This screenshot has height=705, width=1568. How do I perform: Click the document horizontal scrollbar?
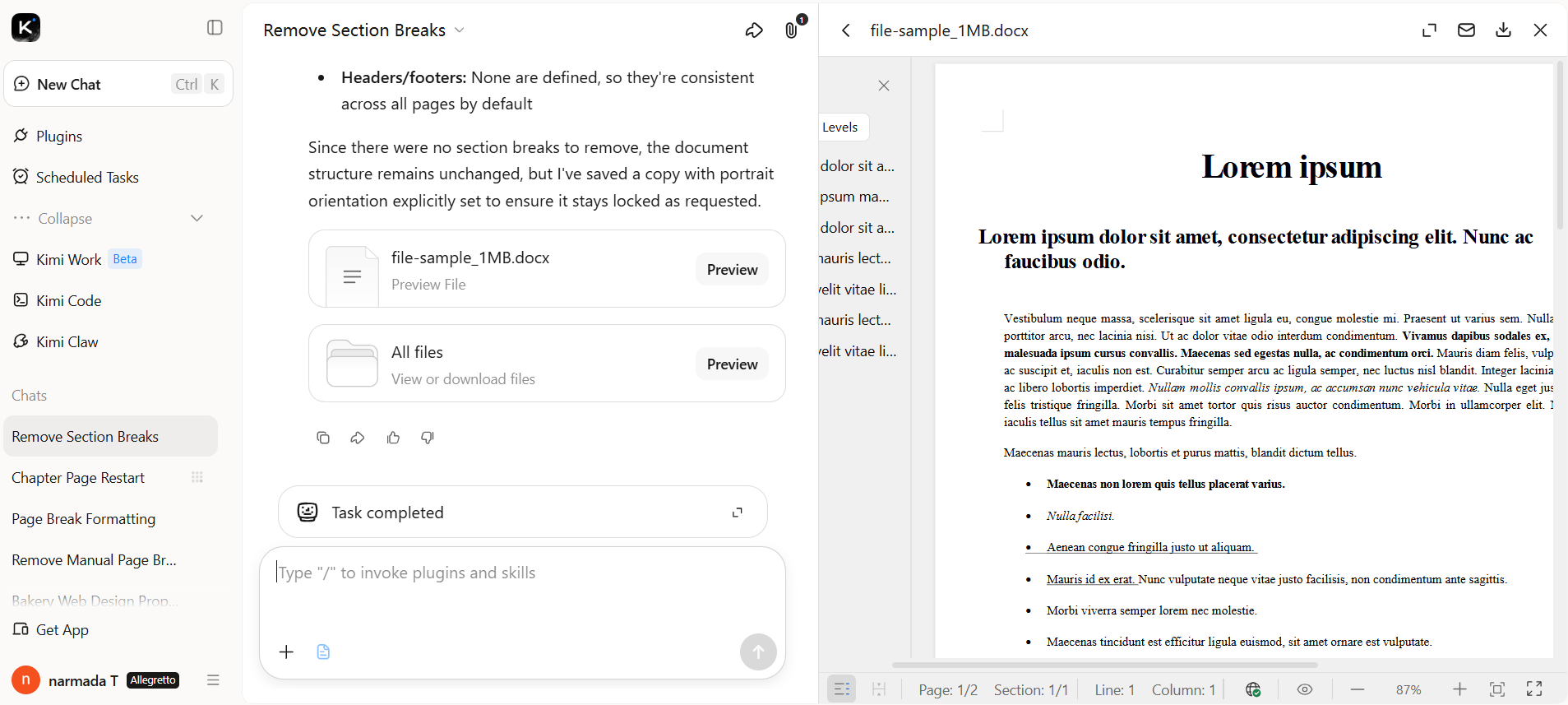pos(1104,665)
